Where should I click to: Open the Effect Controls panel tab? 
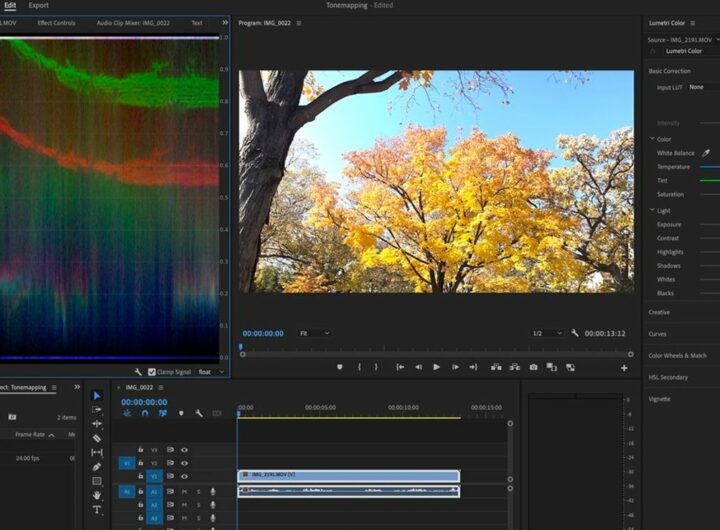point(56,23)
